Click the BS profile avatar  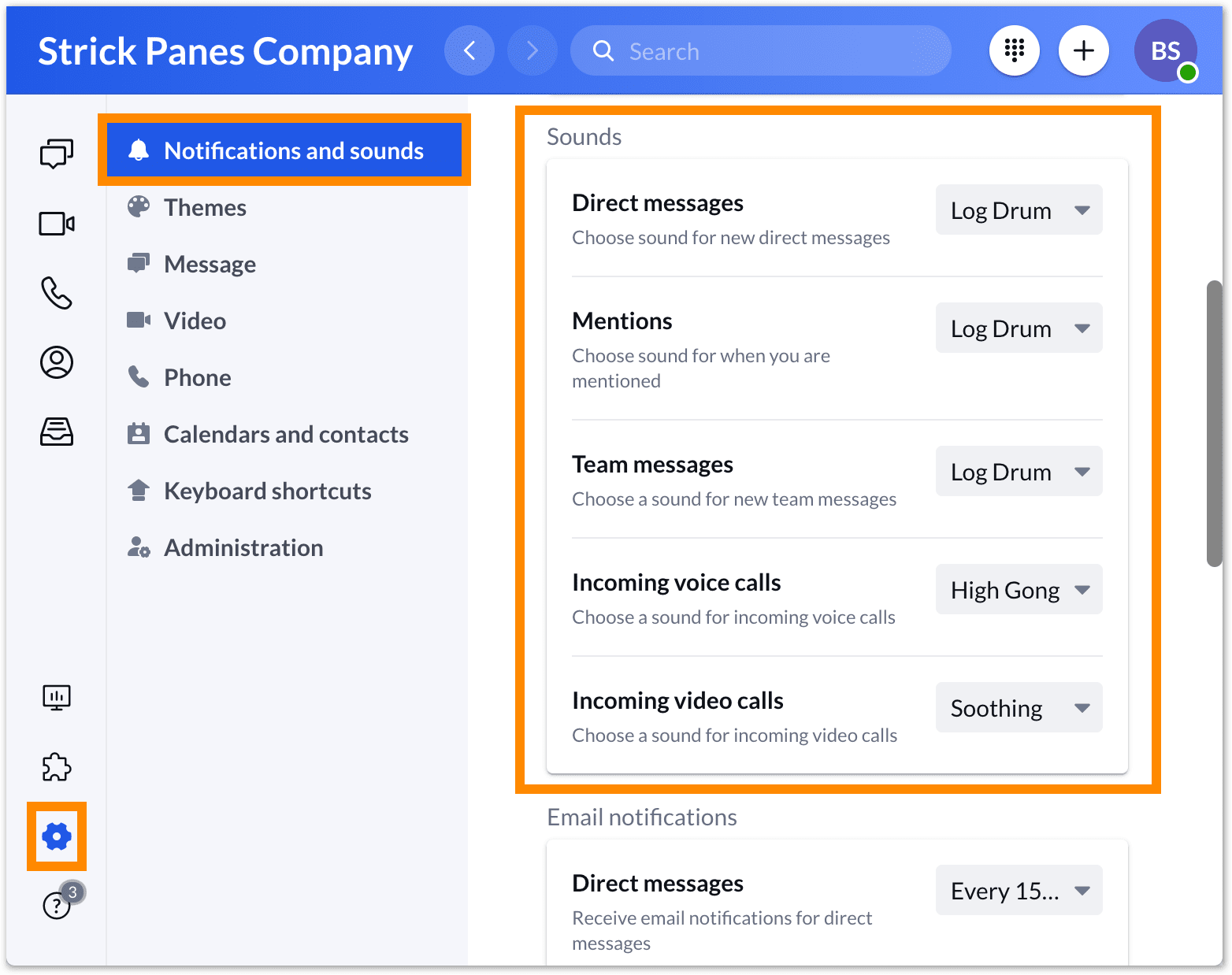[1165, 50]
